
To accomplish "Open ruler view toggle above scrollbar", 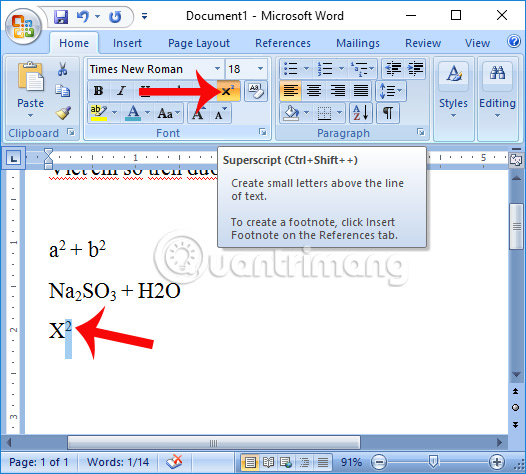I will pos(516,159).
